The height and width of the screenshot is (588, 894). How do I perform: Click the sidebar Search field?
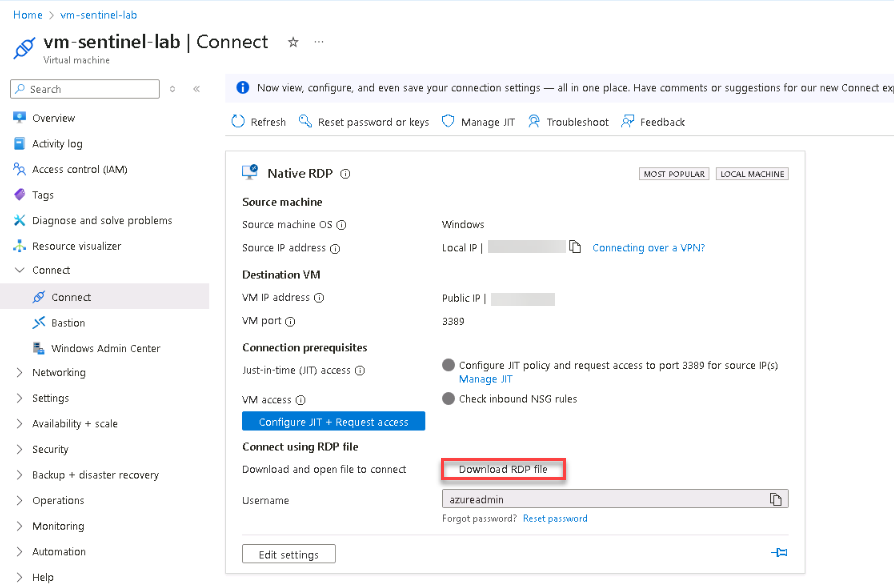(85, 89)
